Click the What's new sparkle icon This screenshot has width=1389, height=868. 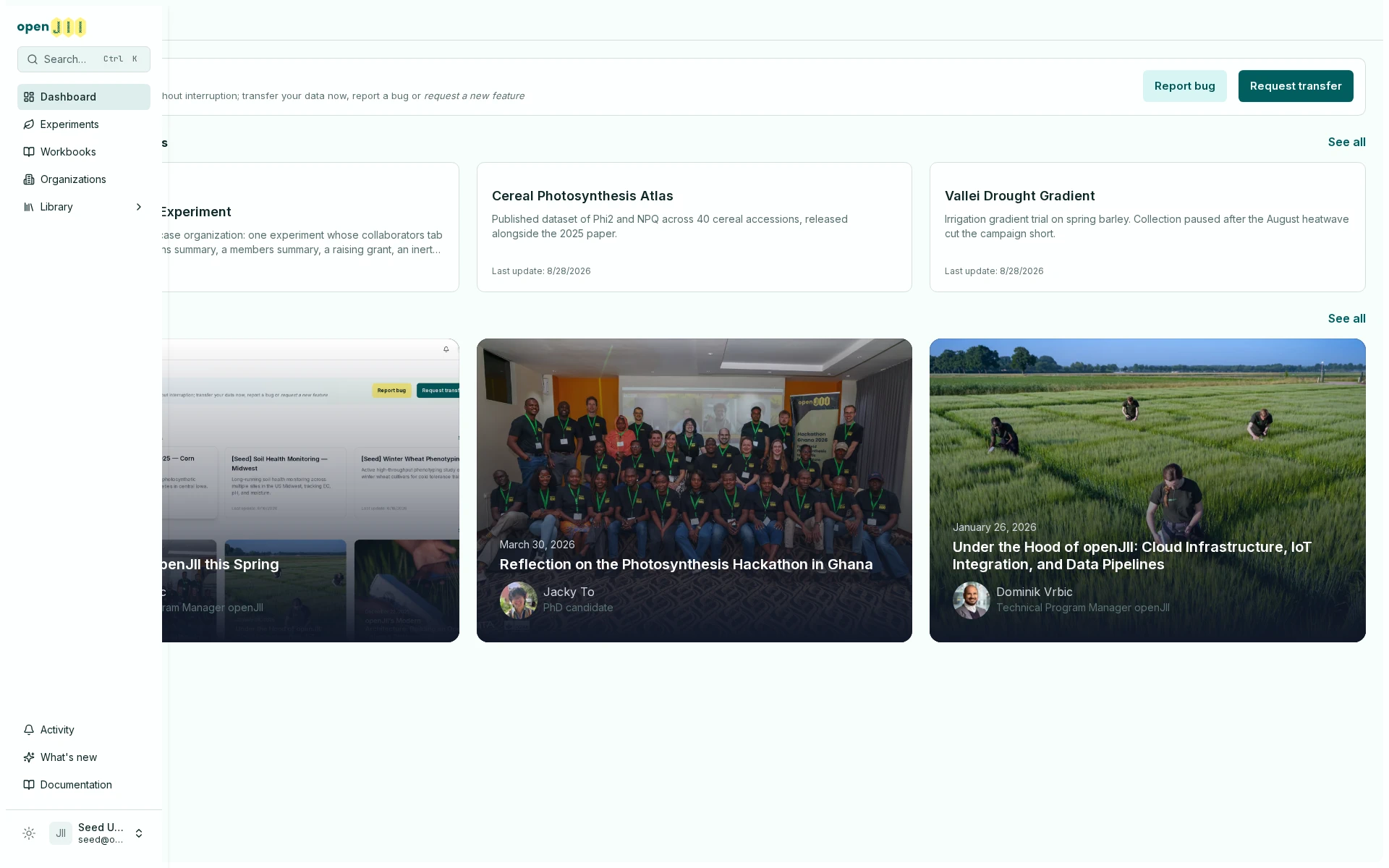point(29,757)
